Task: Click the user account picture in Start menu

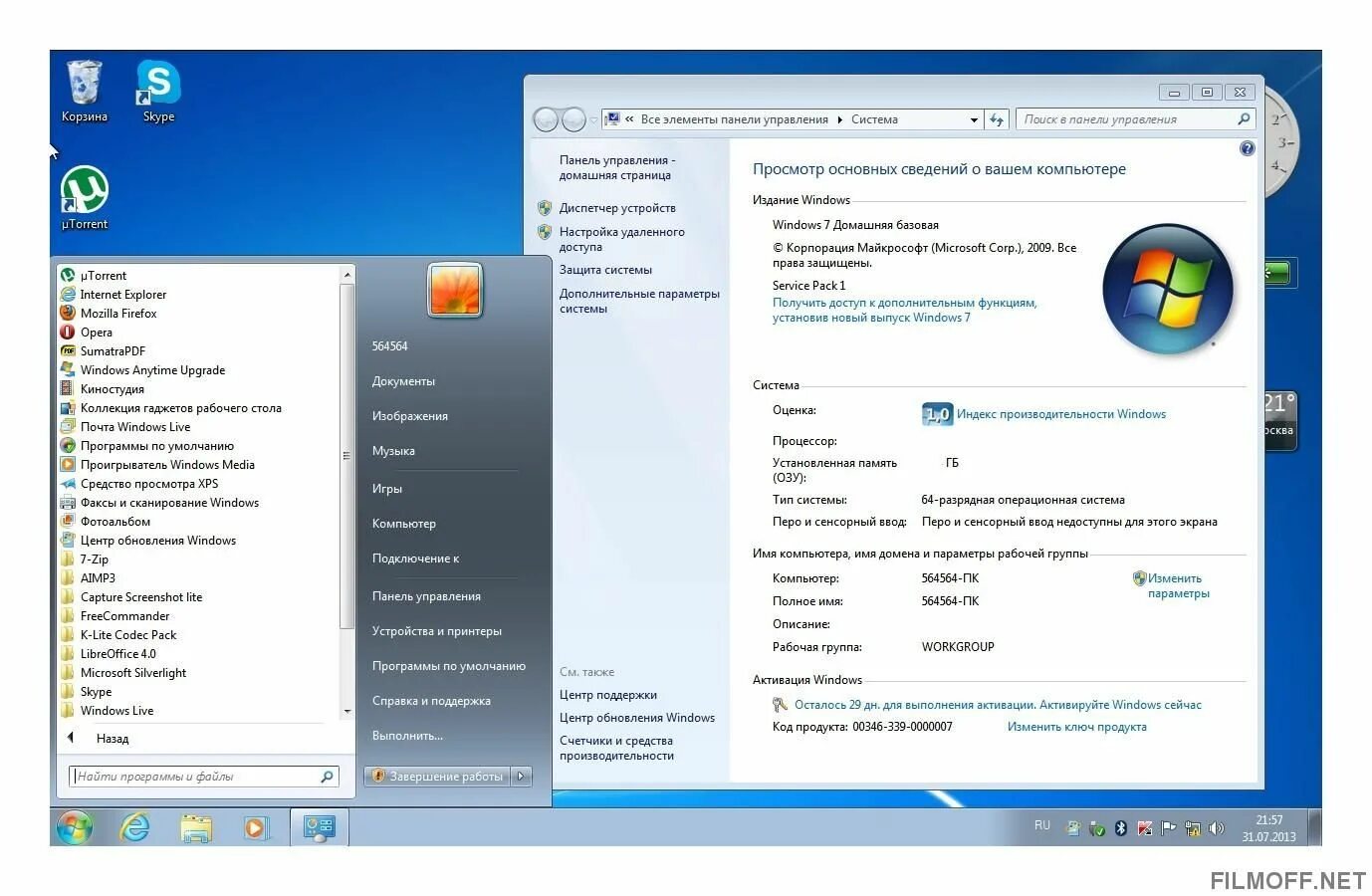Action: pyautogui.click(x=455, y=291)
